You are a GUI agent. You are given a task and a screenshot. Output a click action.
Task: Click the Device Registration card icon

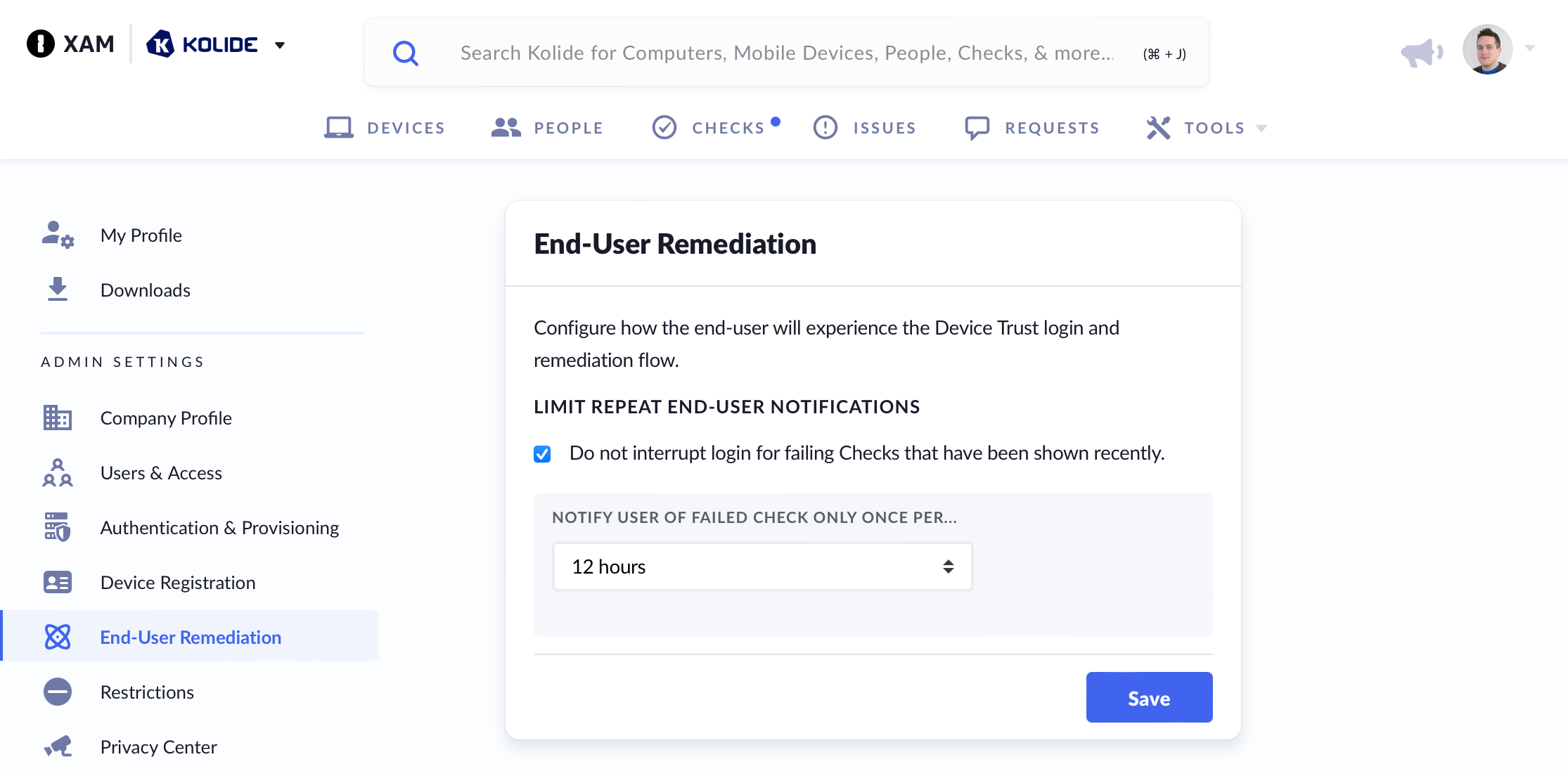pos(58,582)
